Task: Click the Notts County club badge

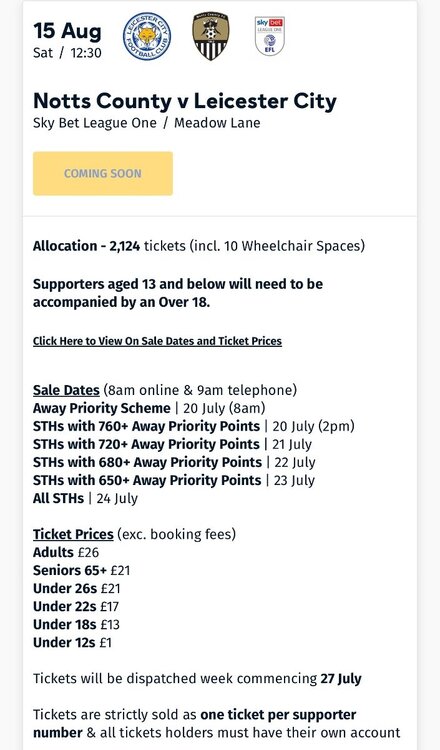Action: (210, 36)
